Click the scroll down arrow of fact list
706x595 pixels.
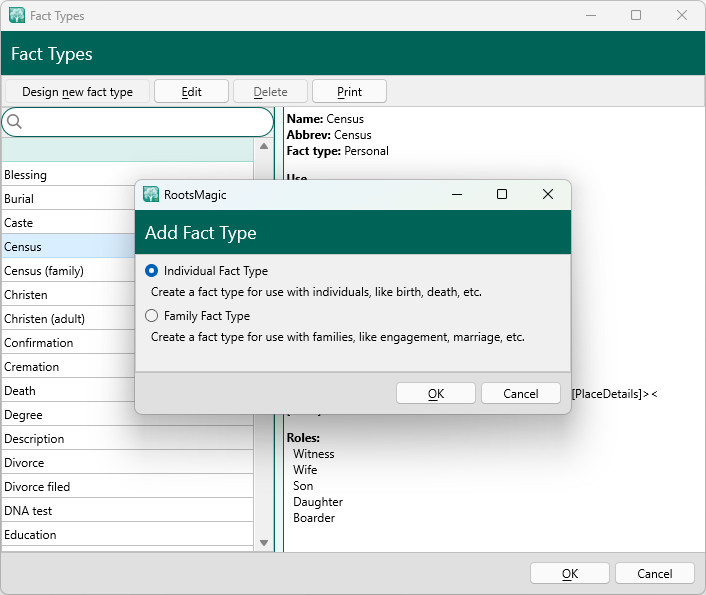coord(264,543)
